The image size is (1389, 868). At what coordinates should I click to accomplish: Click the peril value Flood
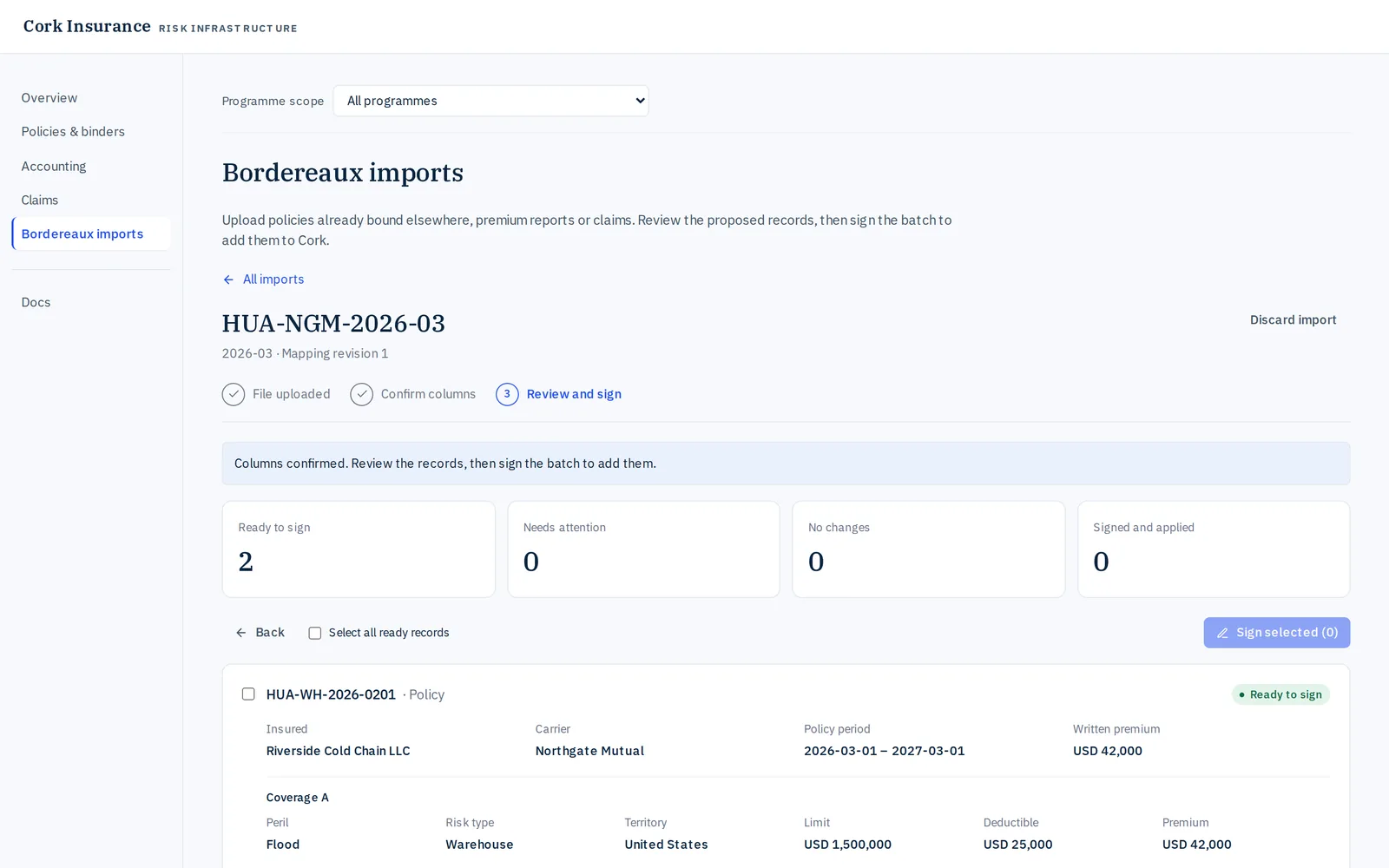tap(283, 845)
